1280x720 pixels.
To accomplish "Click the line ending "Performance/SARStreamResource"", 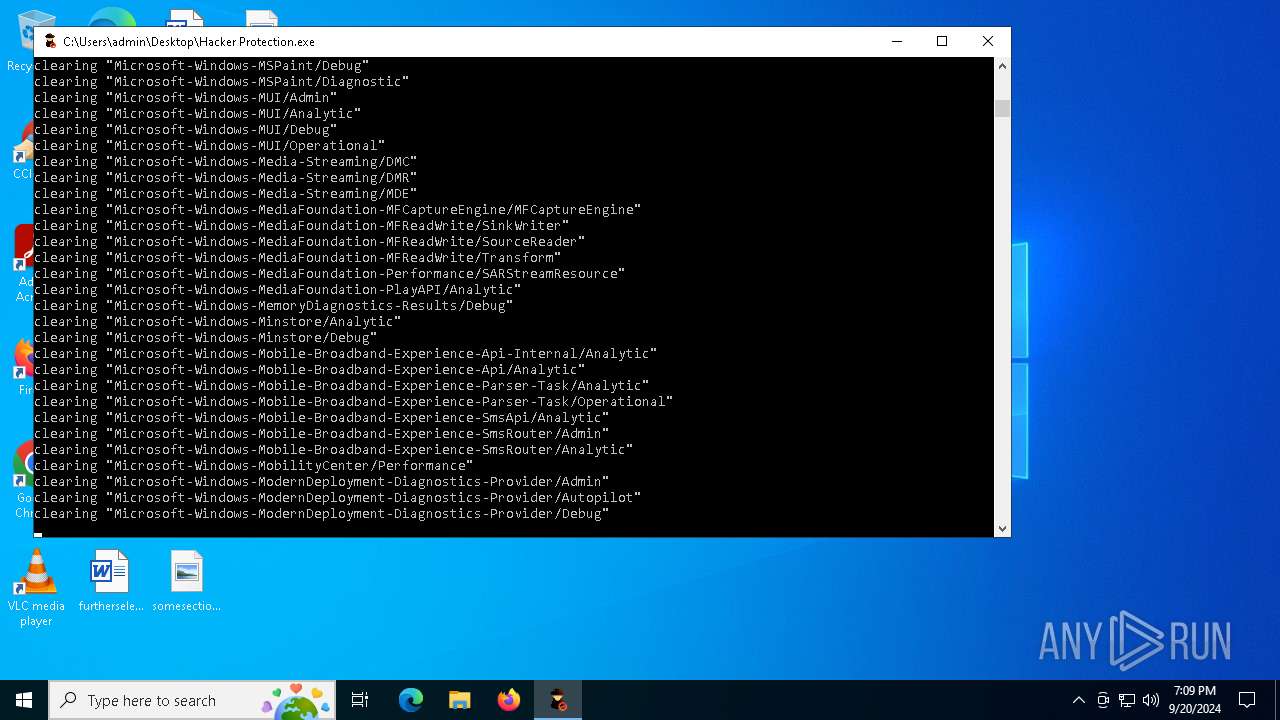I will tap(330, 273).
